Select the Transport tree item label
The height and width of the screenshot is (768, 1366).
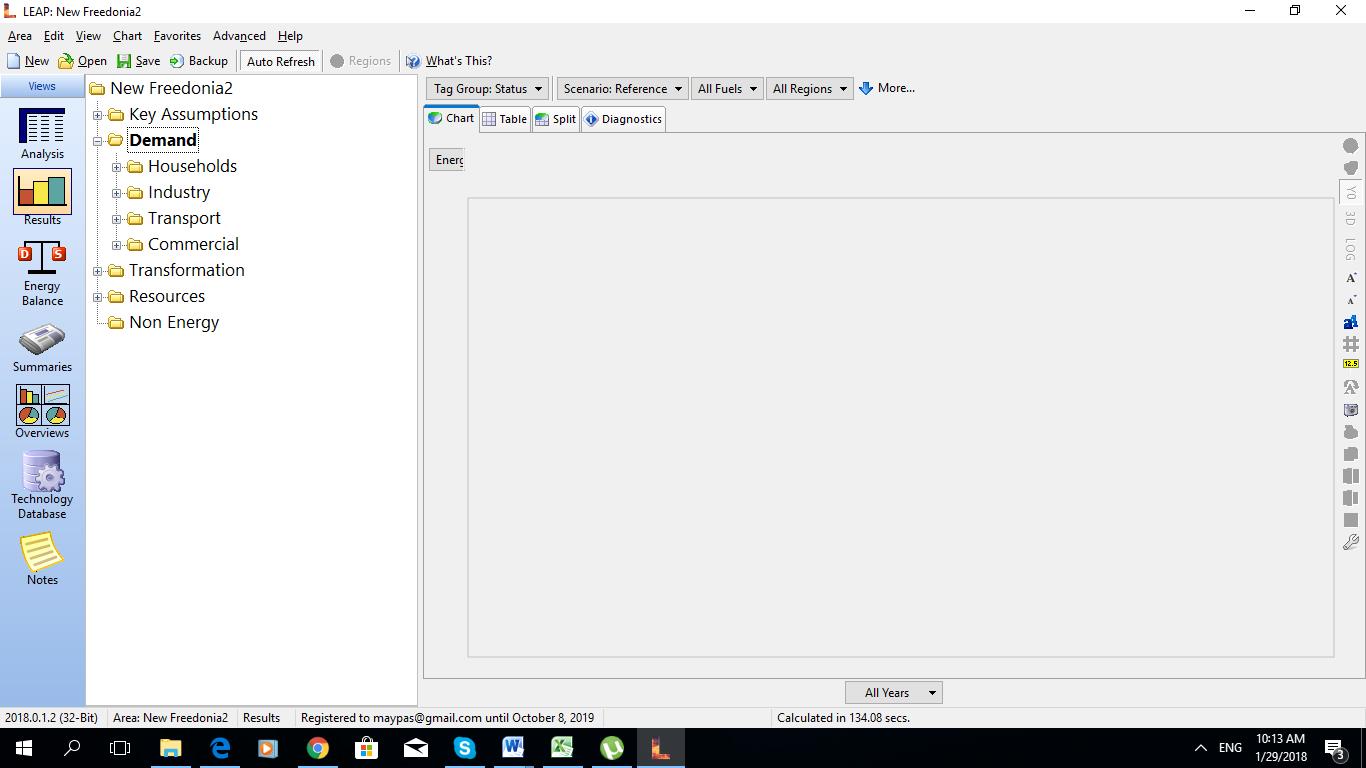pyautogui.click(x=184, y=219)
